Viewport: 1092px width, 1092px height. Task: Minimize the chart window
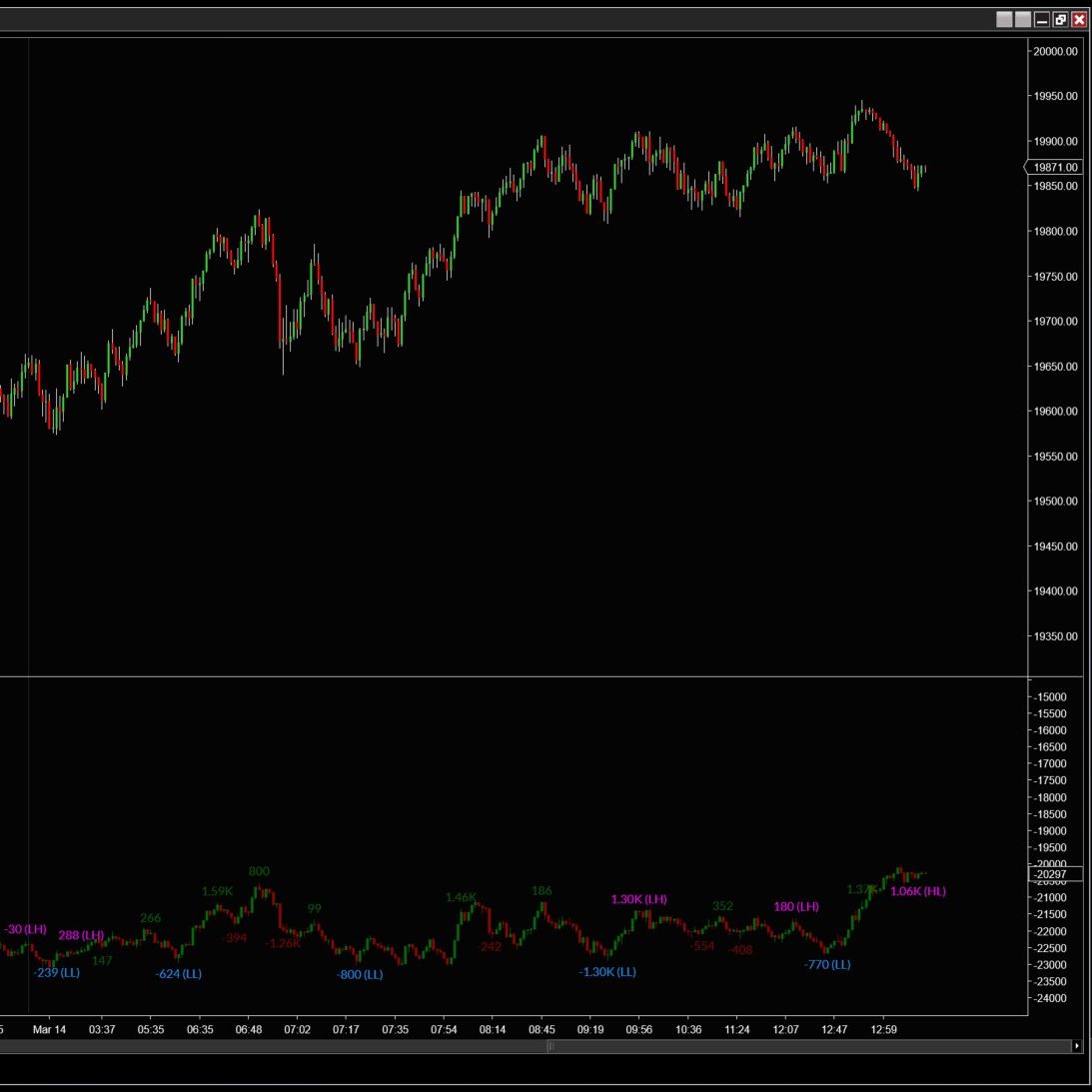(x=1042, y=20)
